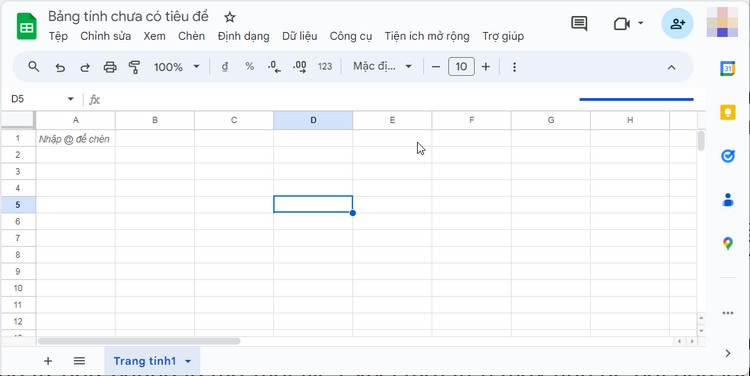Image resolution: width=750 pixels, height=376 pixels.
Task: Open the Google Tasks side panel icon
Action: (728, 156)
